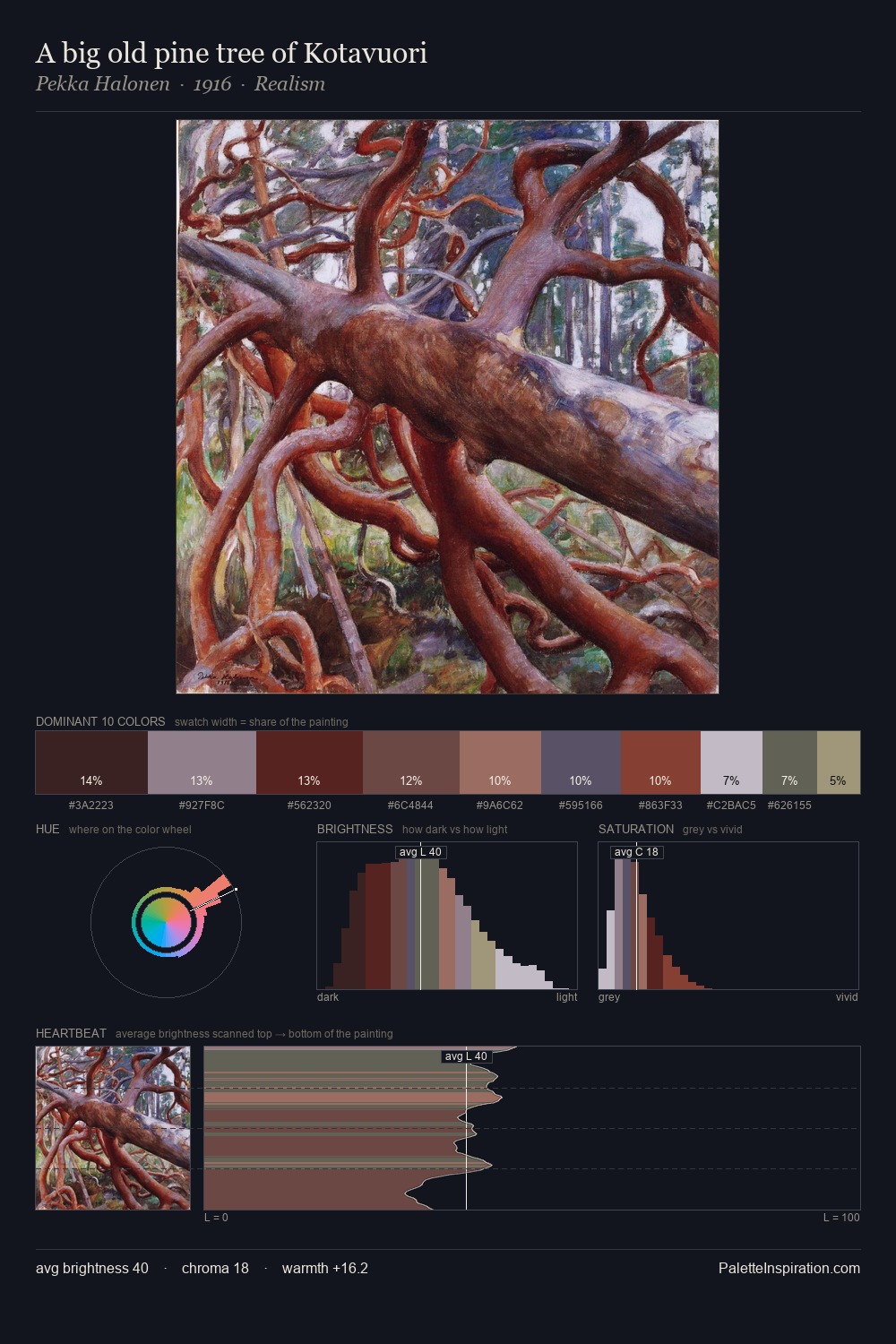The height and width of the screenshot is (1344, 896).
Task: Click the 'where on the color wheel' caption
Action: (x=130, y=830)
